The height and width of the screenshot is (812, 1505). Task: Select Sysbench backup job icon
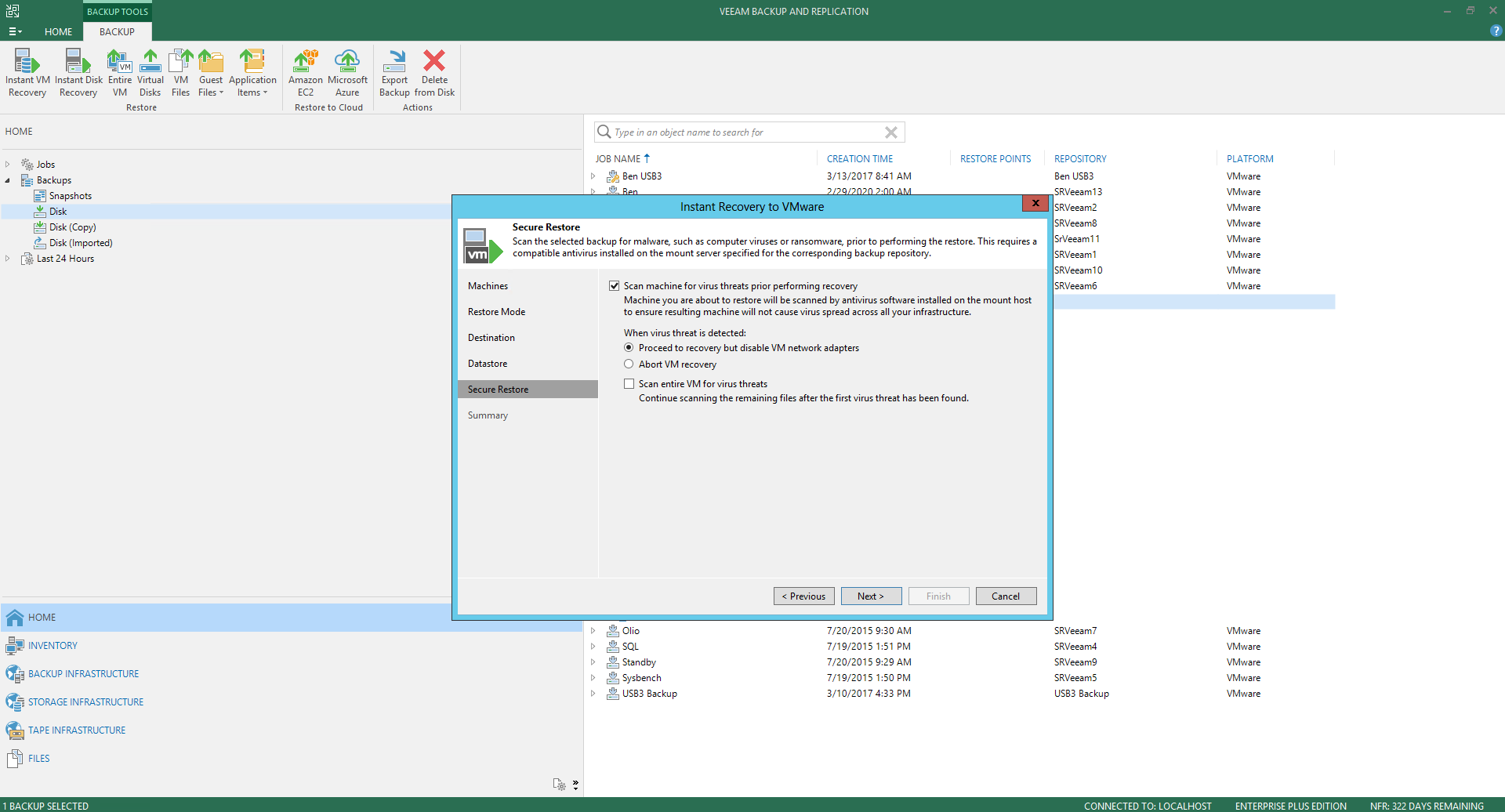click(613, 678)
